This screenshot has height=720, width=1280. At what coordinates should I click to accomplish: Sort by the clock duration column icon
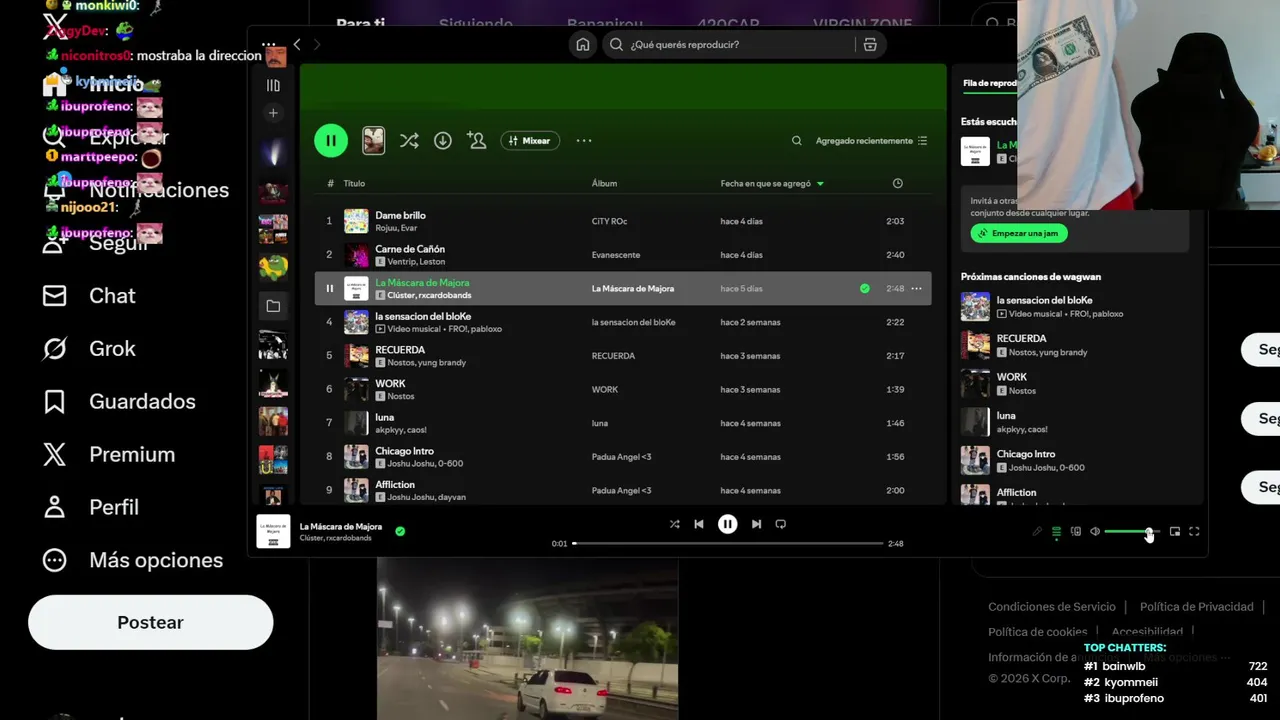pyautogui.click(x=897, y=183)
